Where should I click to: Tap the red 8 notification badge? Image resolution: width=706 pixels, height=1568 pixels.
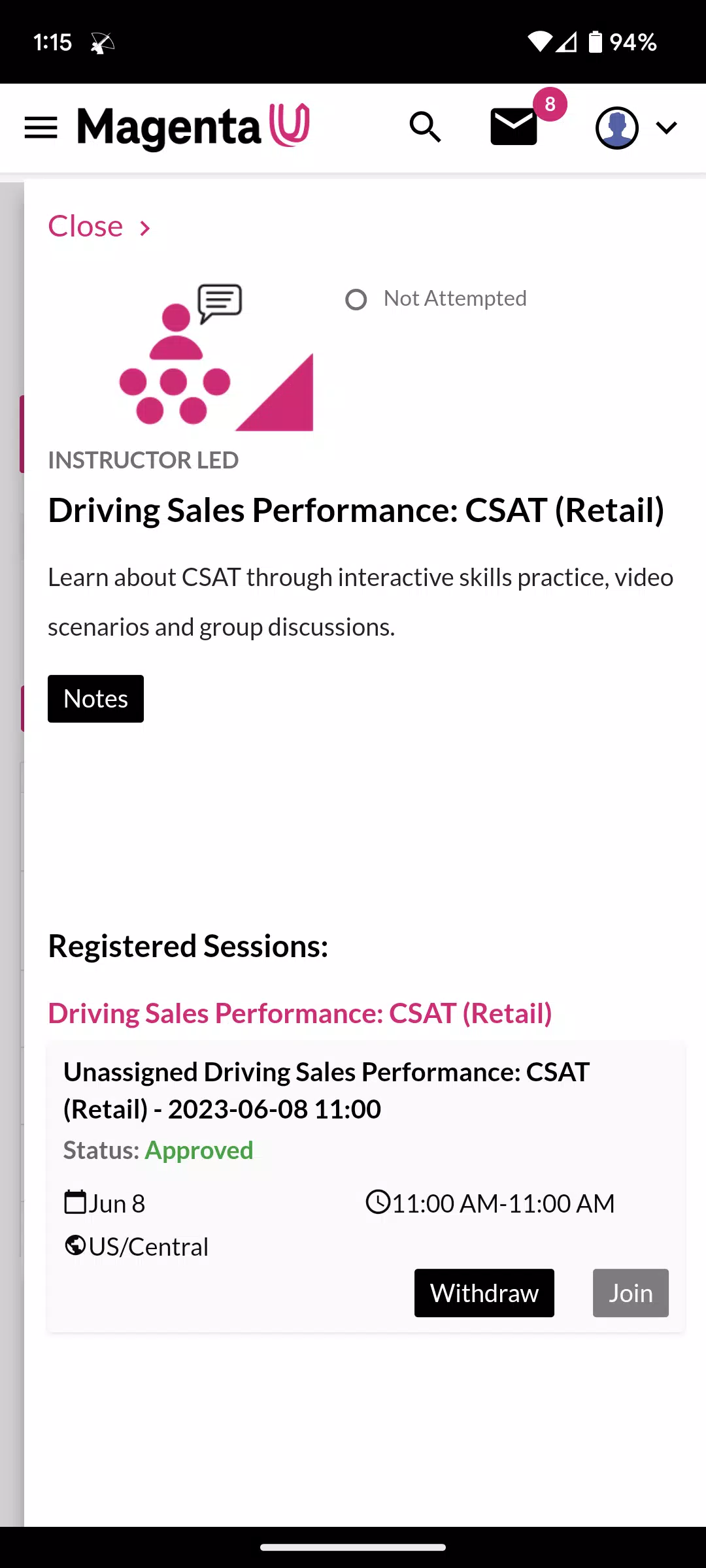point(550,104)
